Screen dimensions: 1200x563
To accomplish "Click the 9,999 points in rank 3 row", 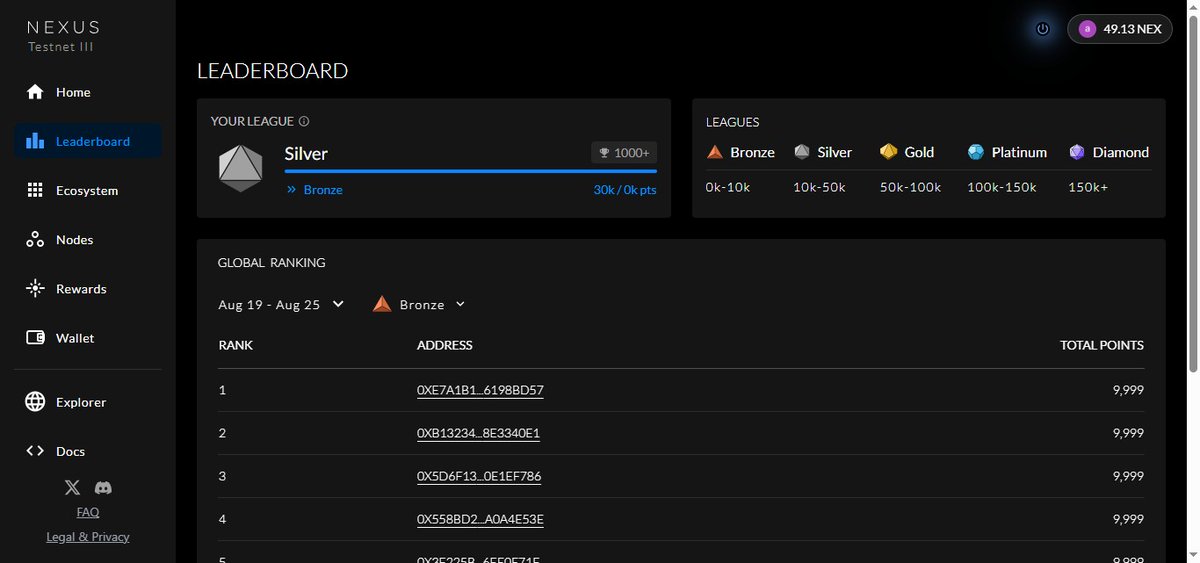I will (x=1128, y=476).
